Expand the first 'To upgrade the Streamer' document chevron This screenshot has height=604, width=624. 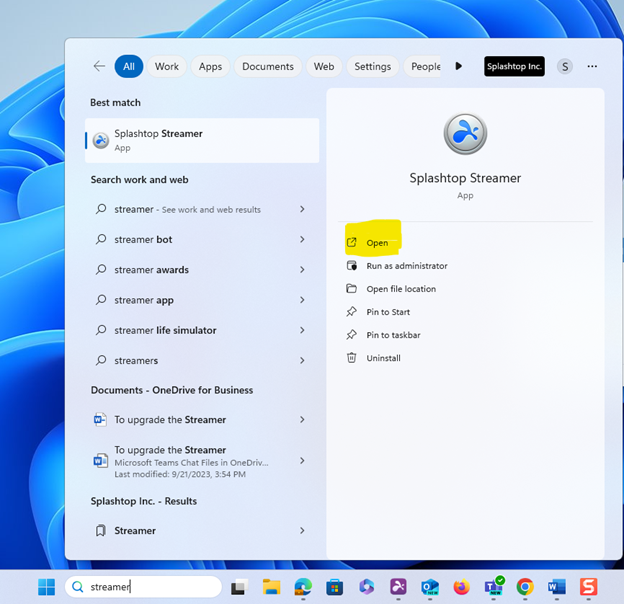click(302, 420)
